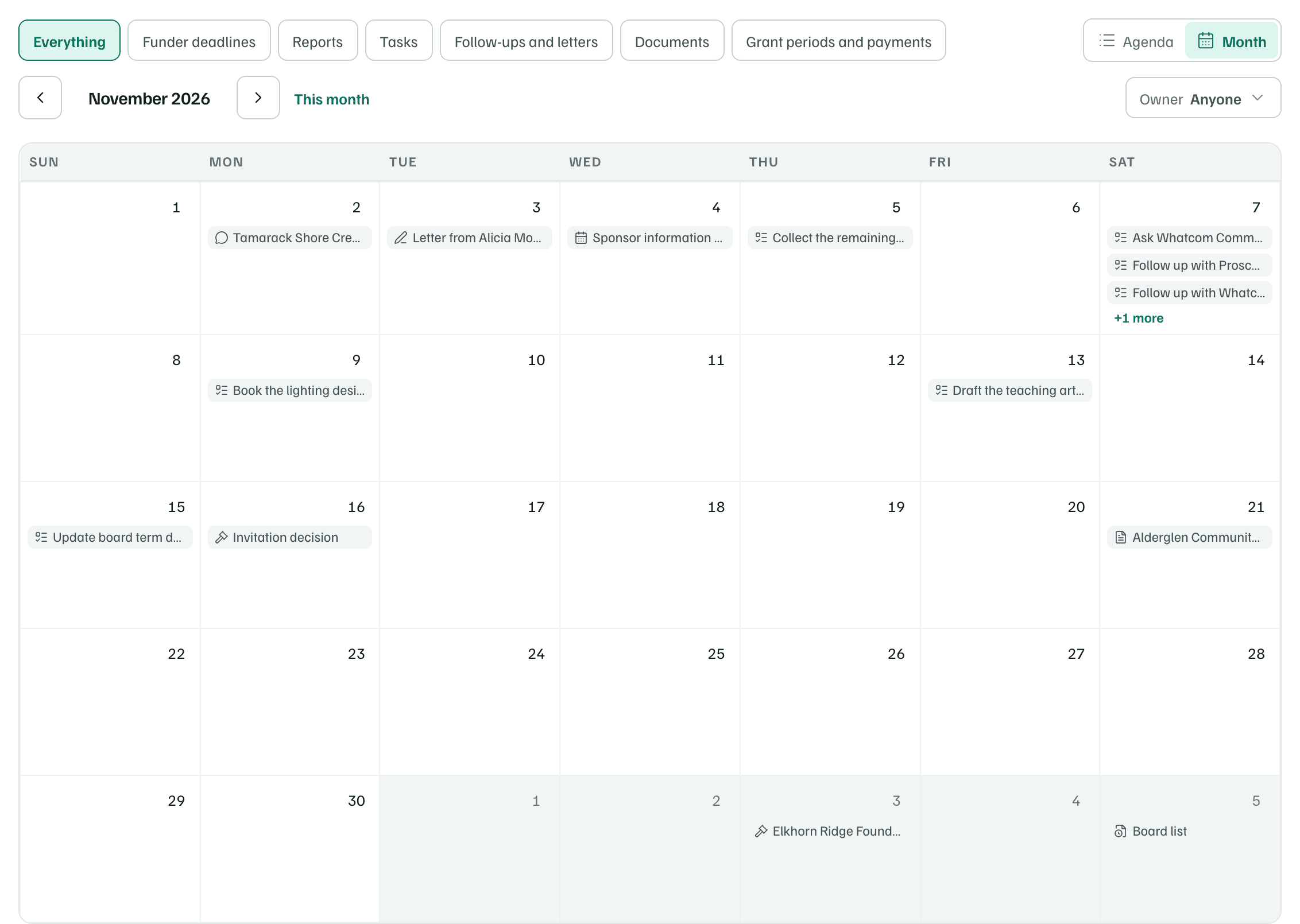The image size is (1300, 924).
Task: Go to the previous month arrow
Action: [x=40, y=98]
